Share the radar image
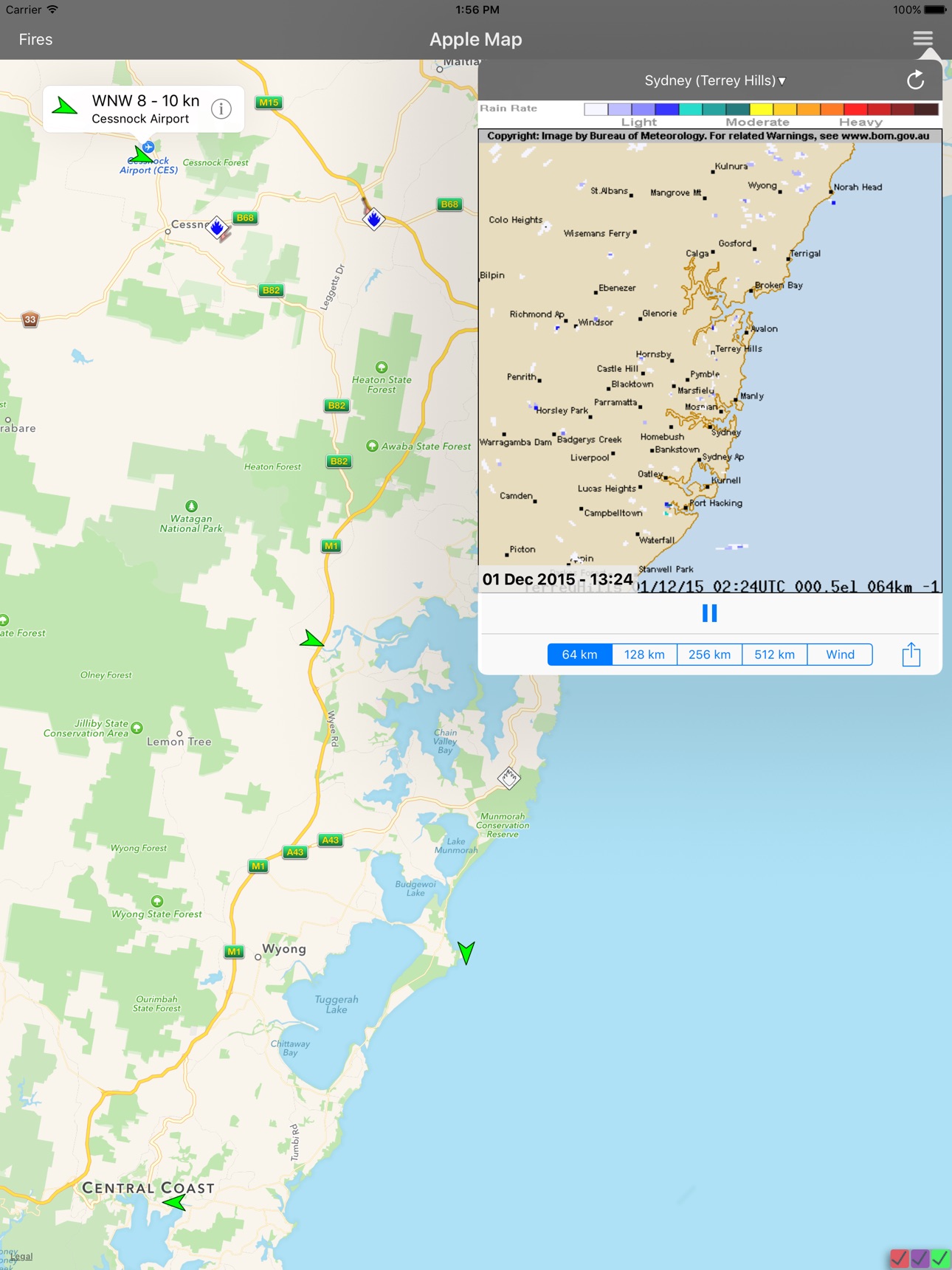 (911, 655)
